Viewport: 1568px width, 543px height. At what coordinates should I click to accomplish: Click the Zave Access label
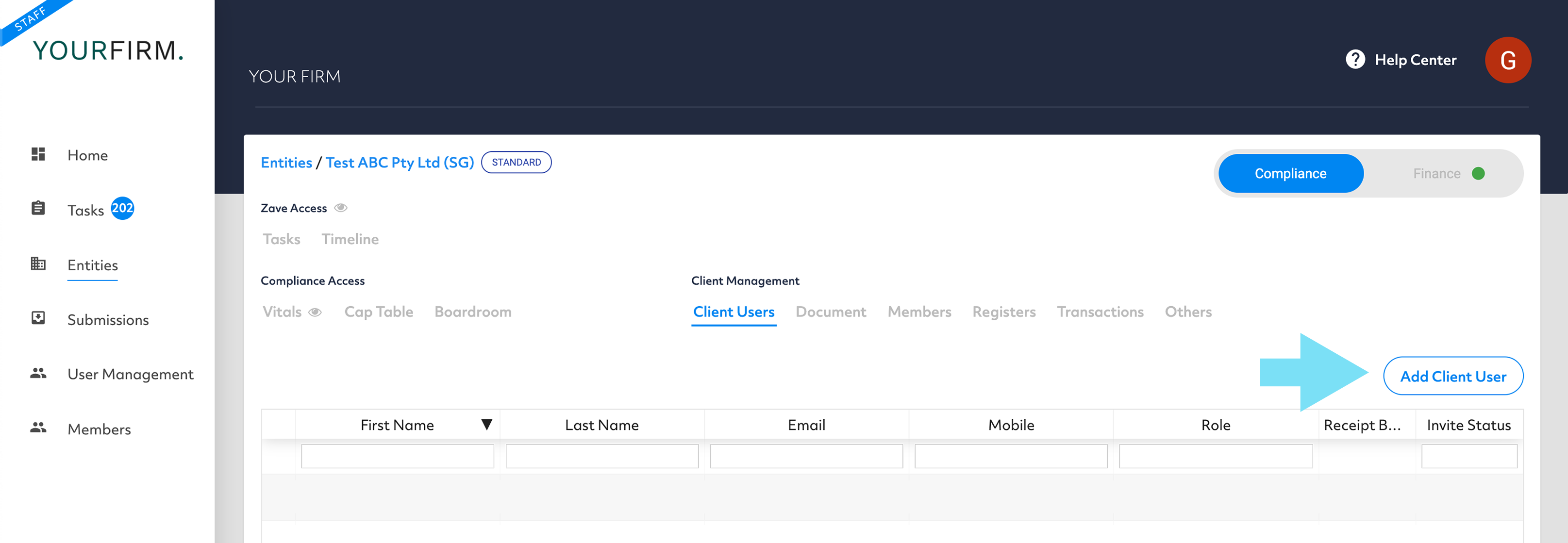coord(293,208)
